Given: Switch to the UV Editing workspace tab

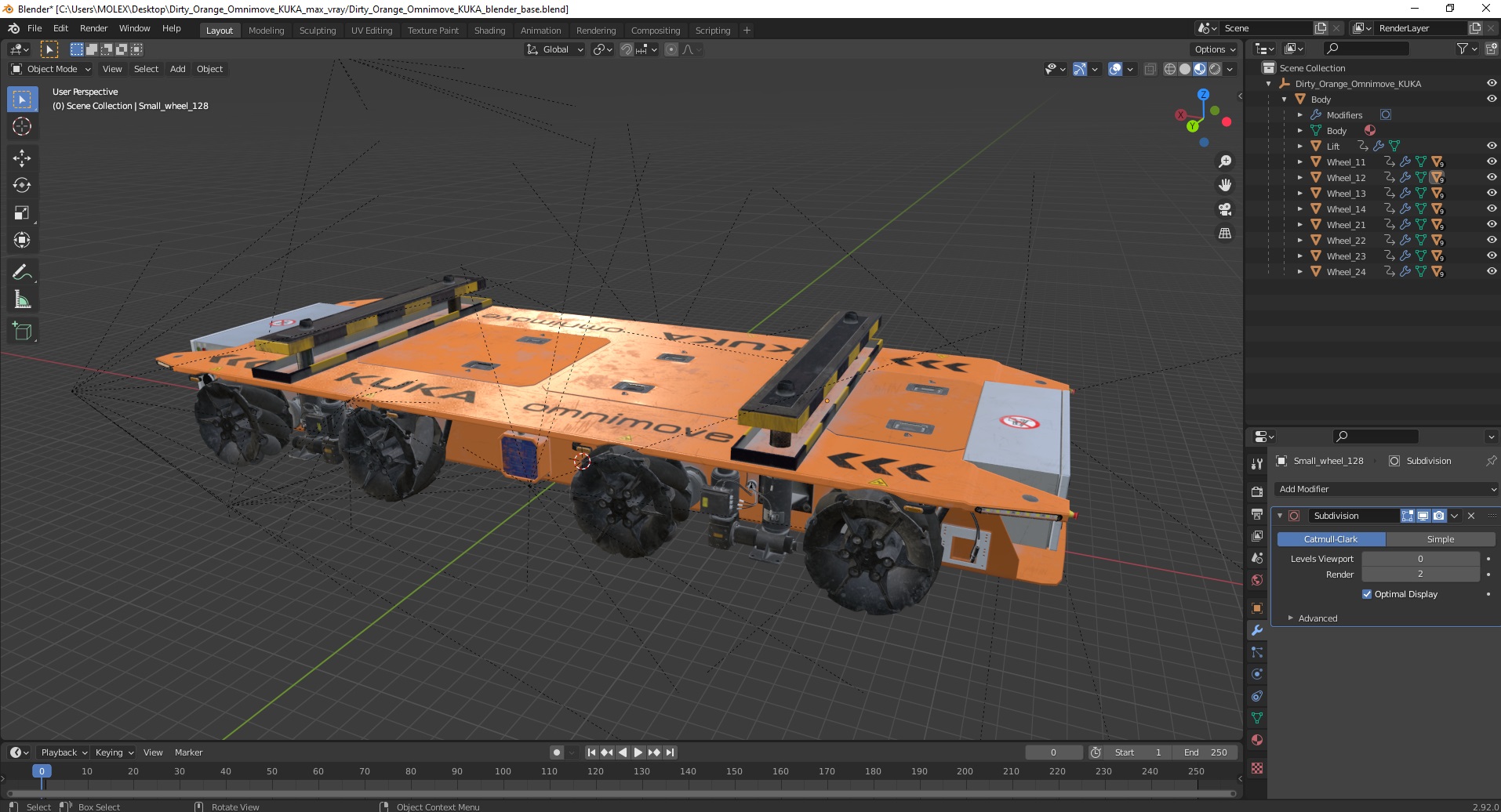Looking at the screenshot, I should (372, 31).
